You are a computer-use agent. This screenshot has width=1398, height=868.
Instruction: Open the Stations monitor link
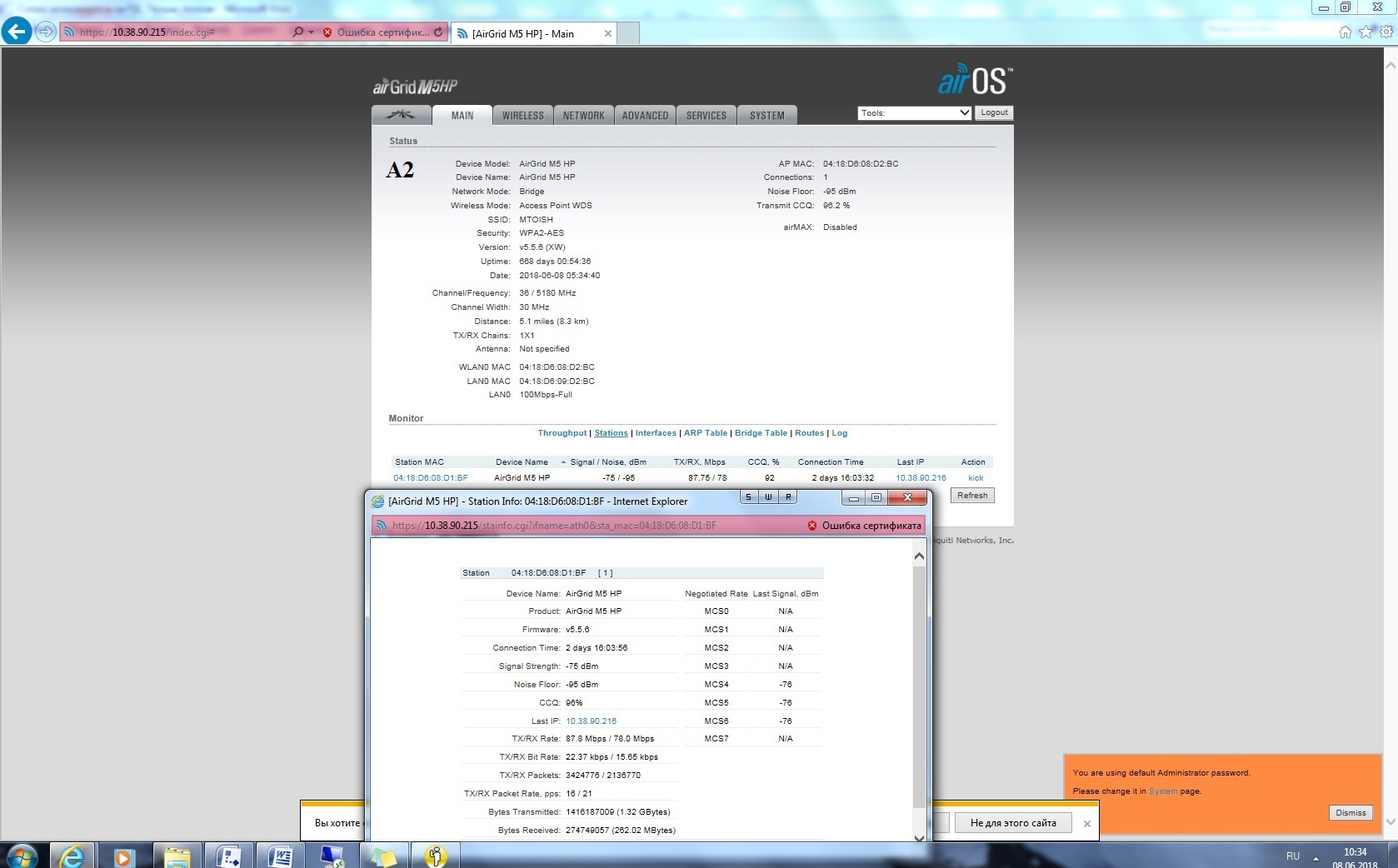[612, 433]
